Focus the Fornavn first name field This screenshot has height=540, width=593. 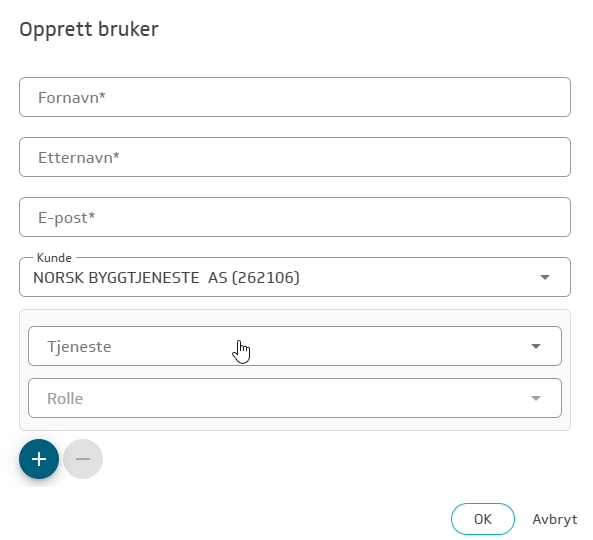pyautogui.click(x=295, y=97)
